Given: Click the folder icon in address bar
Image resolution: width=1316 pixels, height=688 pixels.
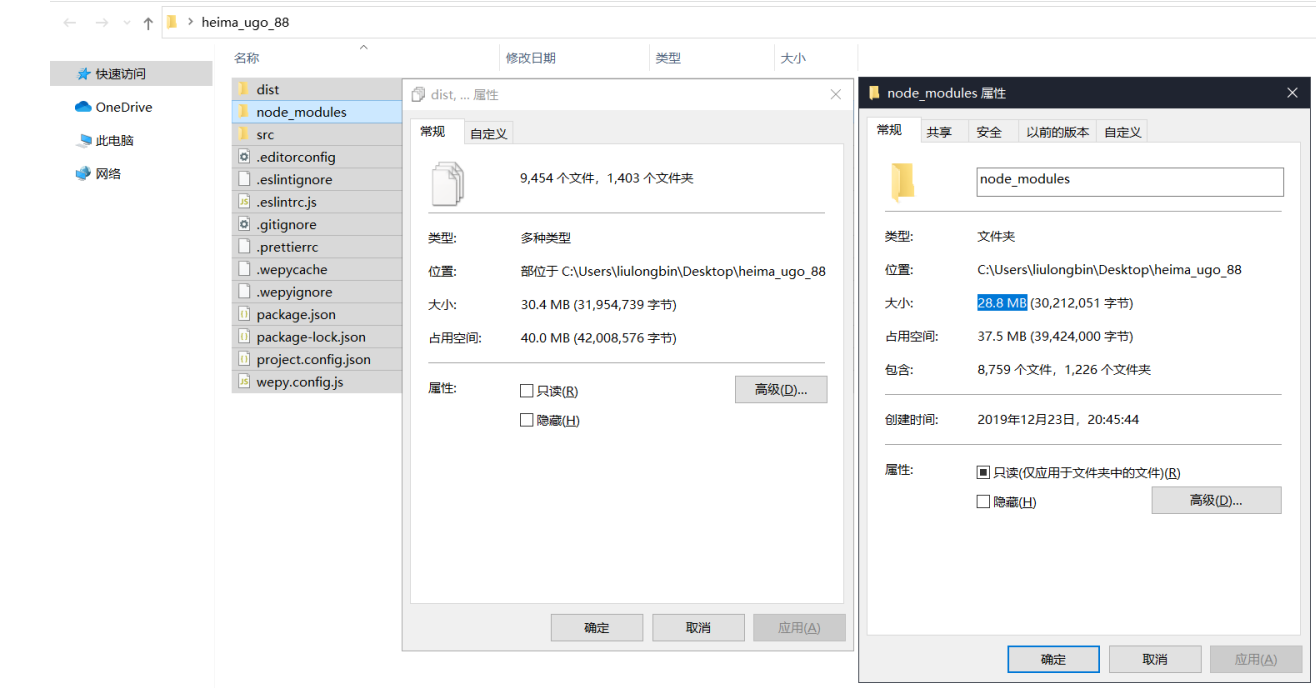Looking at the screenshot, I should tap(172, 21).
